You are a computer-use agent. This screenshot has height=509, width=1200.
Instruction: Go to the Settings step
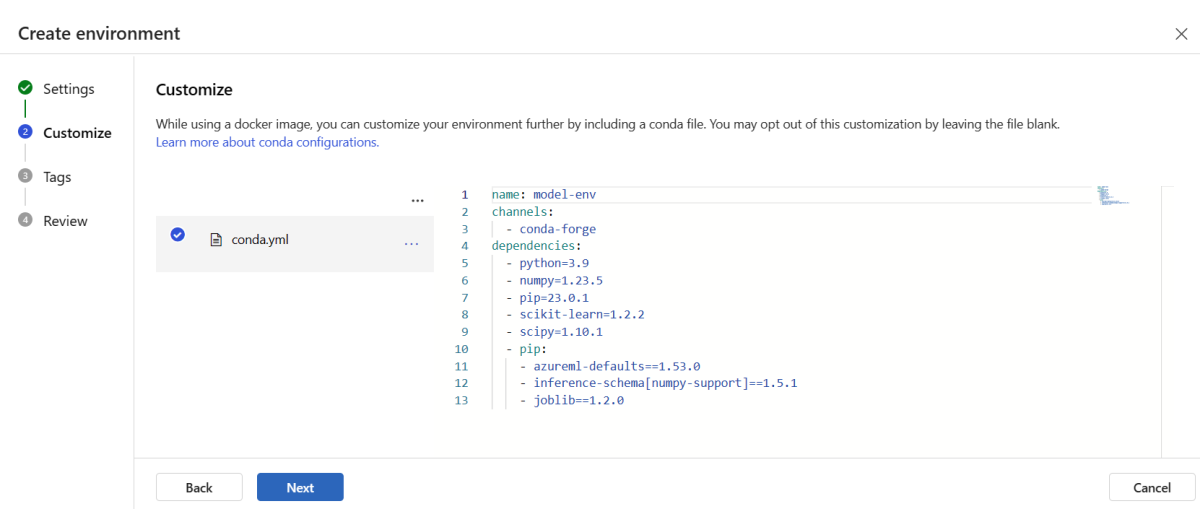pos(68,89)
